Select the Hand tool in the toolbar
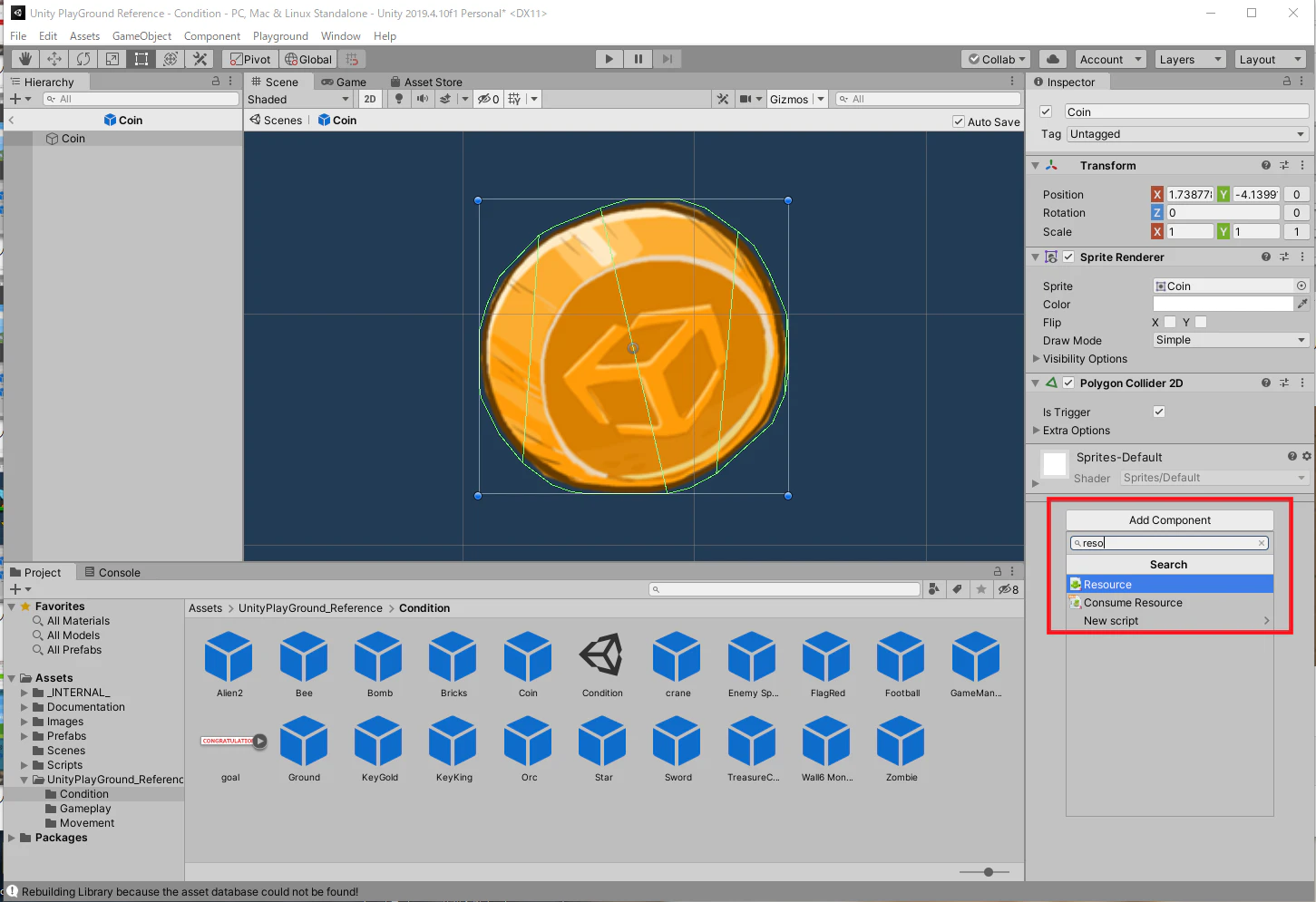The image size is (1316, 902). 25,59
